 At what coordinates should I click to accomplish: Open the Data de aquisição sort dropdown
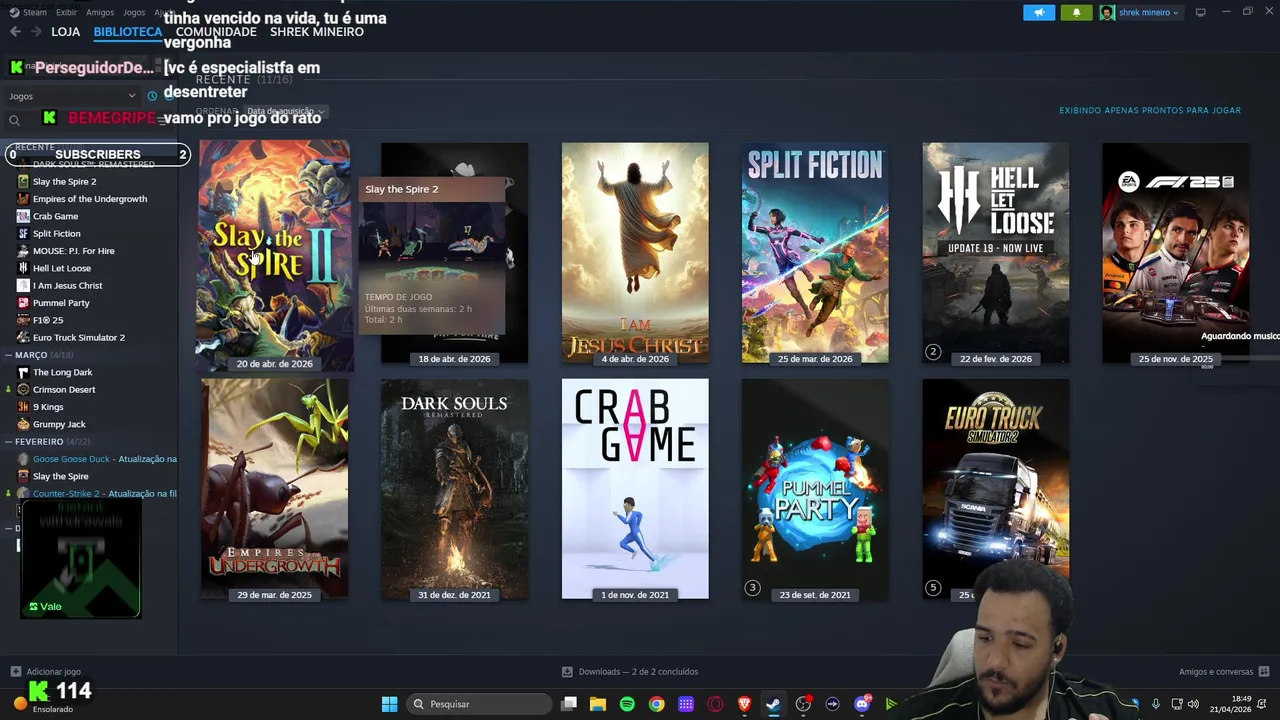[x=286, y=111]
